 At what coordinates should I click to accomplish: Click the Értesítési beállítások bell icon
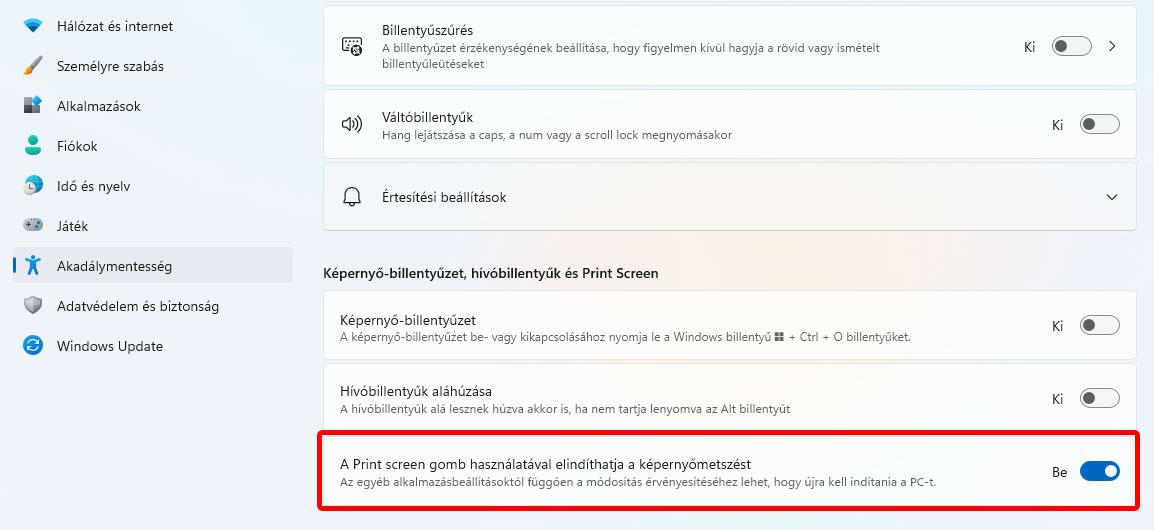click(352, 197)
